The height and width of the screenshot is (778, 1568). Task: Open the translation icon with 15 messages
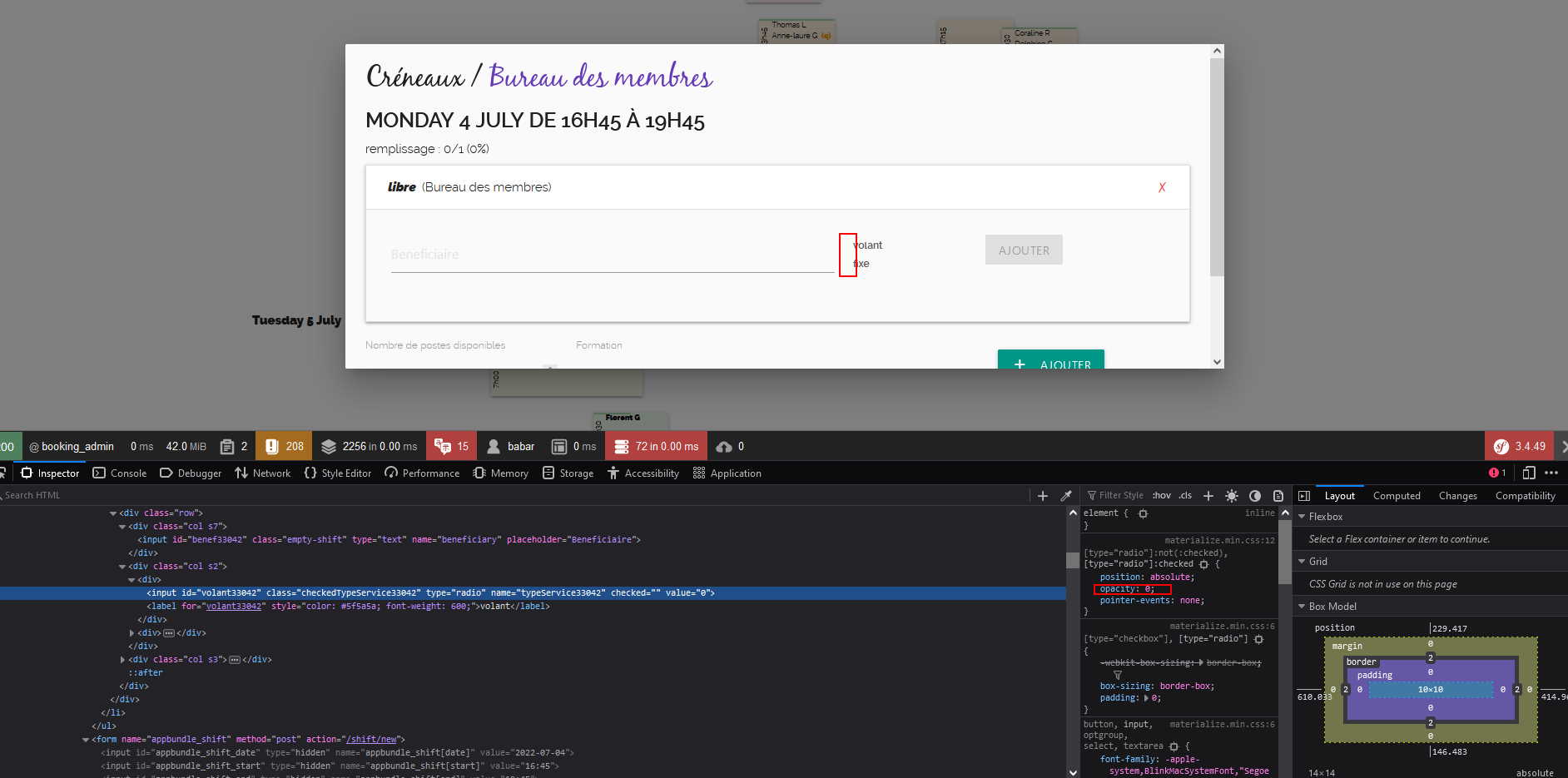(x=442, y=447)
